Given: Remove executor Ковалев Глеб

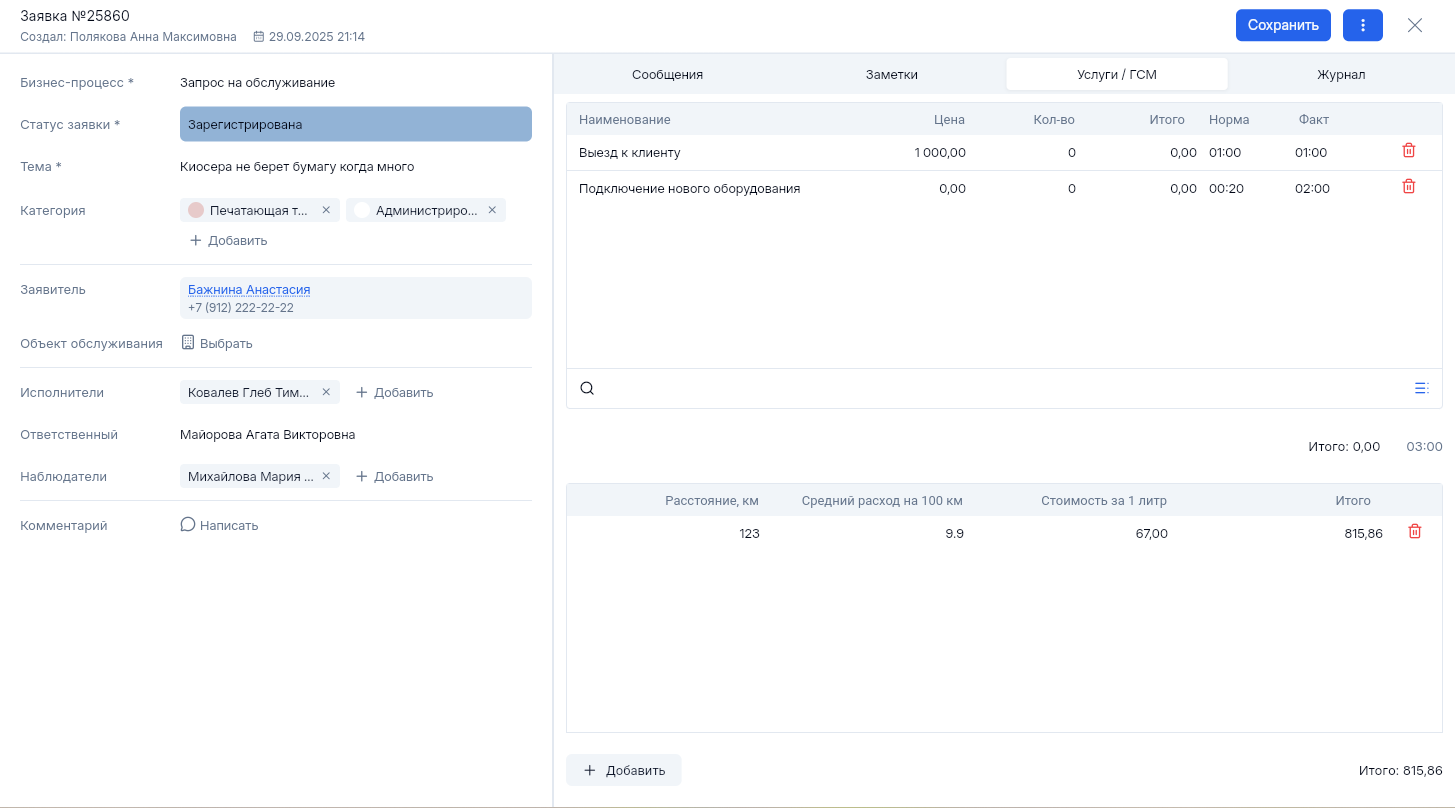Looking at the screenshot, I should click(326, 392).
